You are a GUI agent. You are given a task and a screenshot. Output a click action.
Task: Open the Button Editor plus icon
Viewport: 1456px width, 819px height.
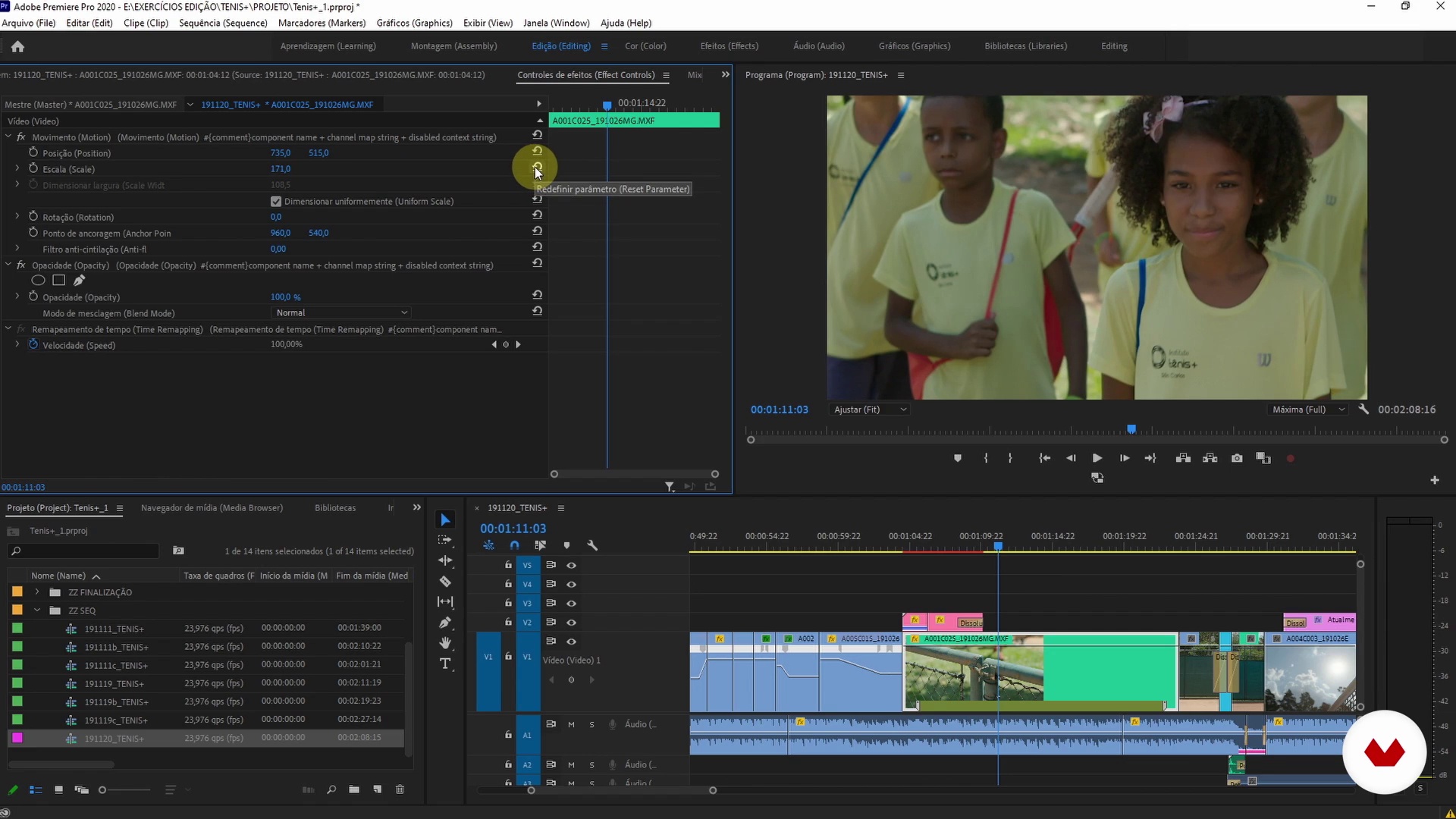point(1434,480)
